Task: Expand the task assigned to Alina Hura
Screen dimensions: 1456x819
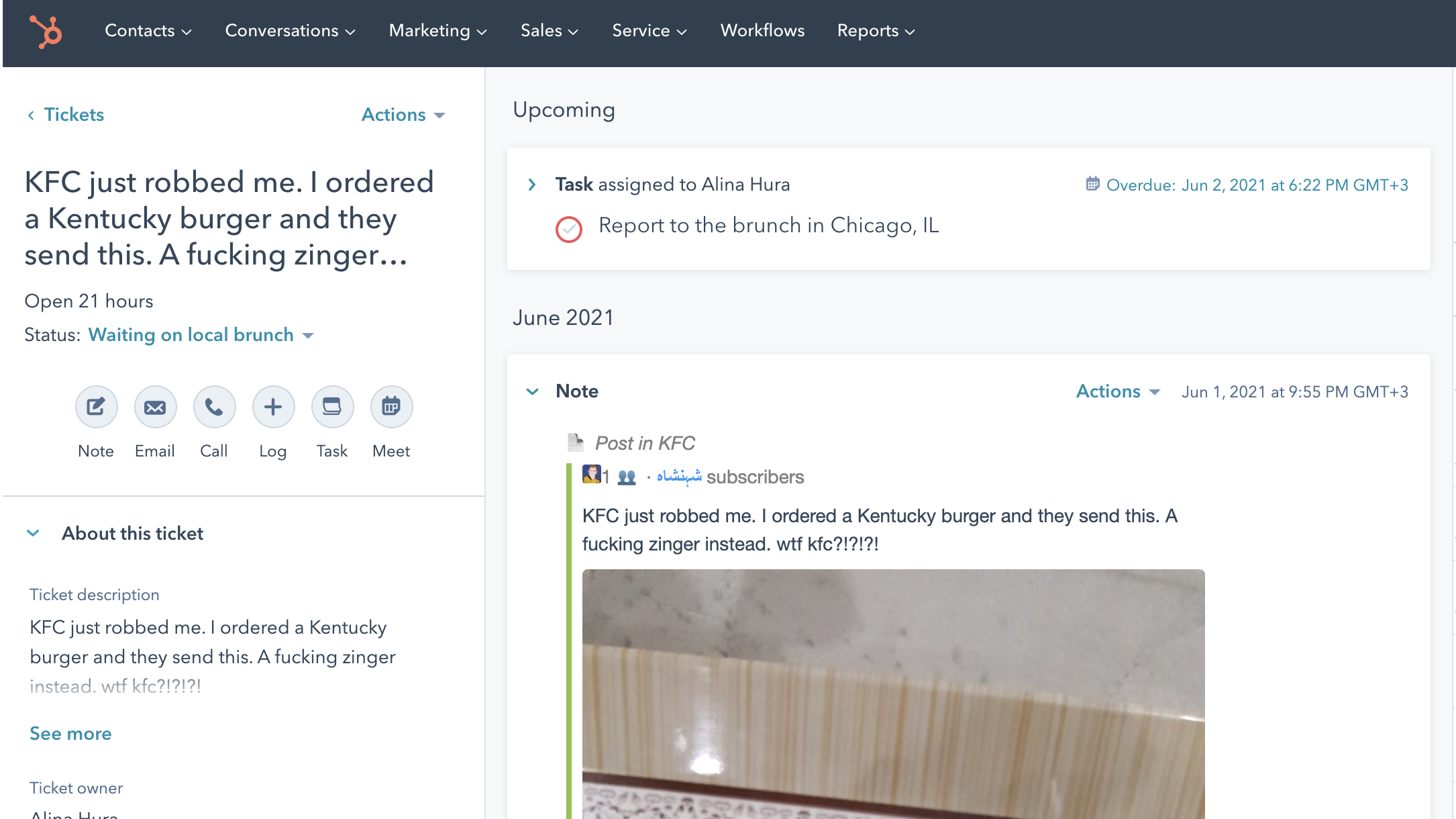Action: [532, 185]
